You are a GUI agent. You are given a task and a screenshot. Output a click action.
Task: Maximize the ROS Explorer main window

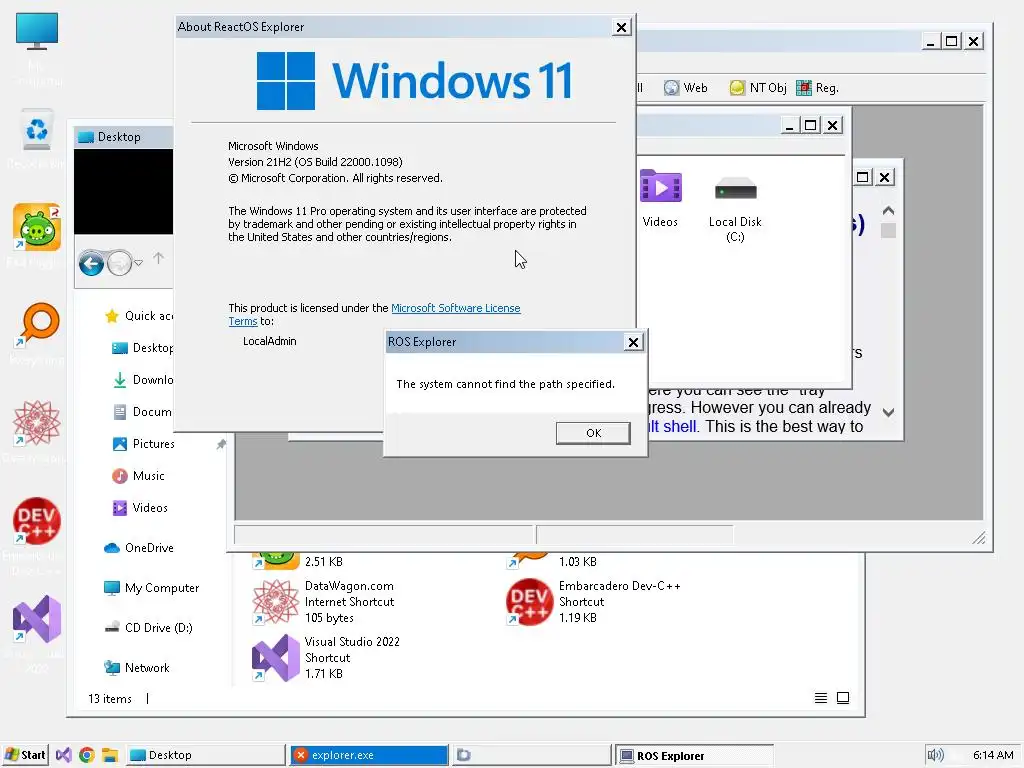tap(952, 41)
